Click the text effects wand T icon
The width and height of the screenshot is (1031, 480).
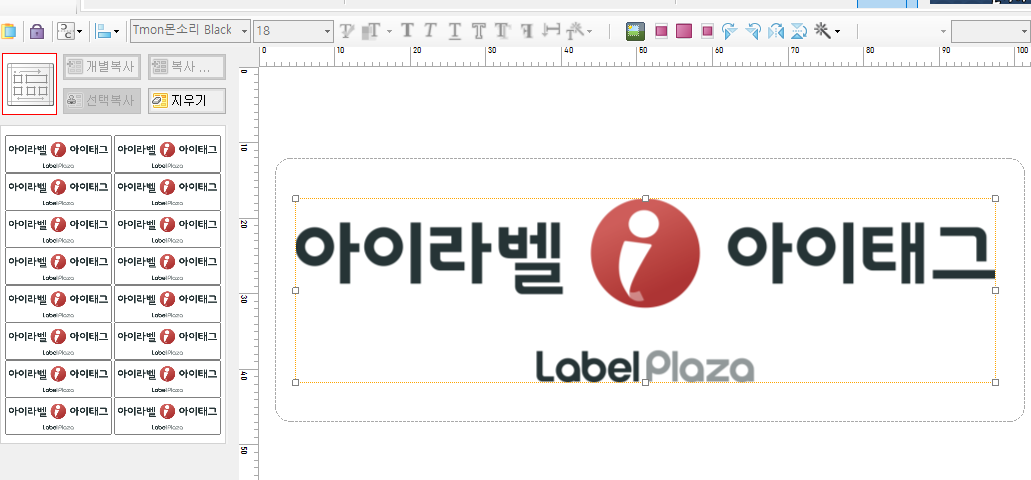[x=576, y=30]
